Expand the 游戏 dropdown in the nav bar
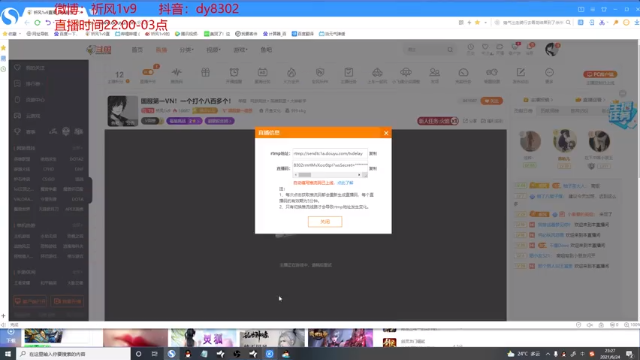640x360 pixels. 240,50
